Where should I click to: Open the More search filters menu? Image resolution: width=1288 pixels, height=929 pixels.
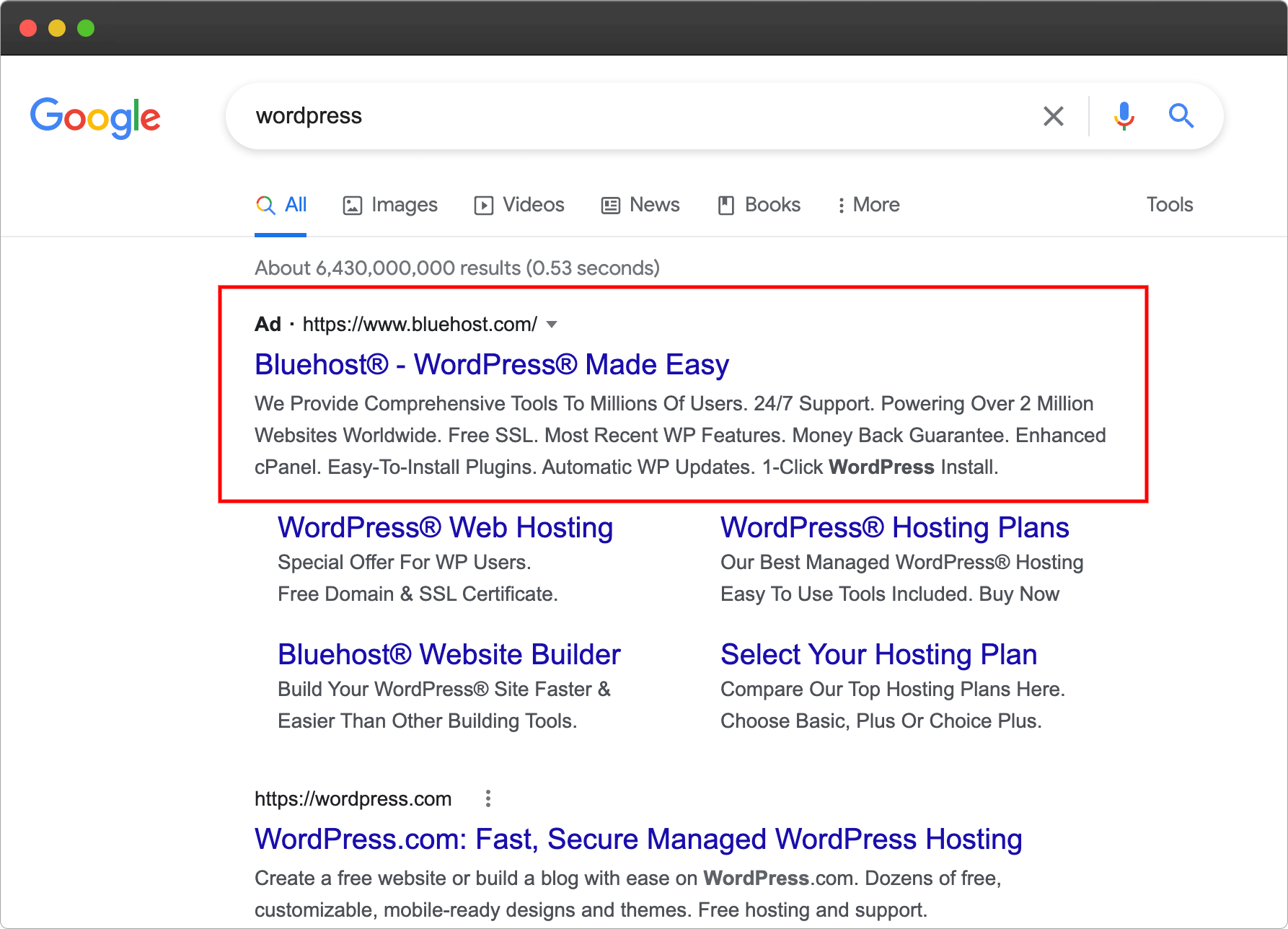(868, 205)
